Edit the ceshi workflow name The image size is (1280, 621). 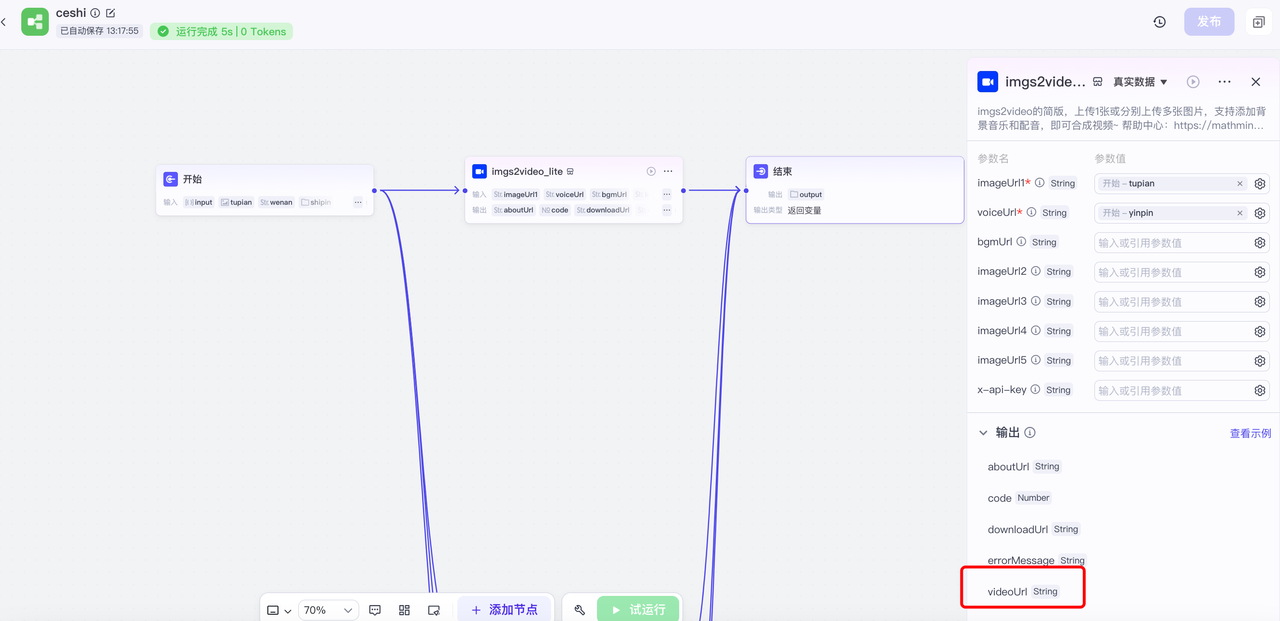point(110,13)
